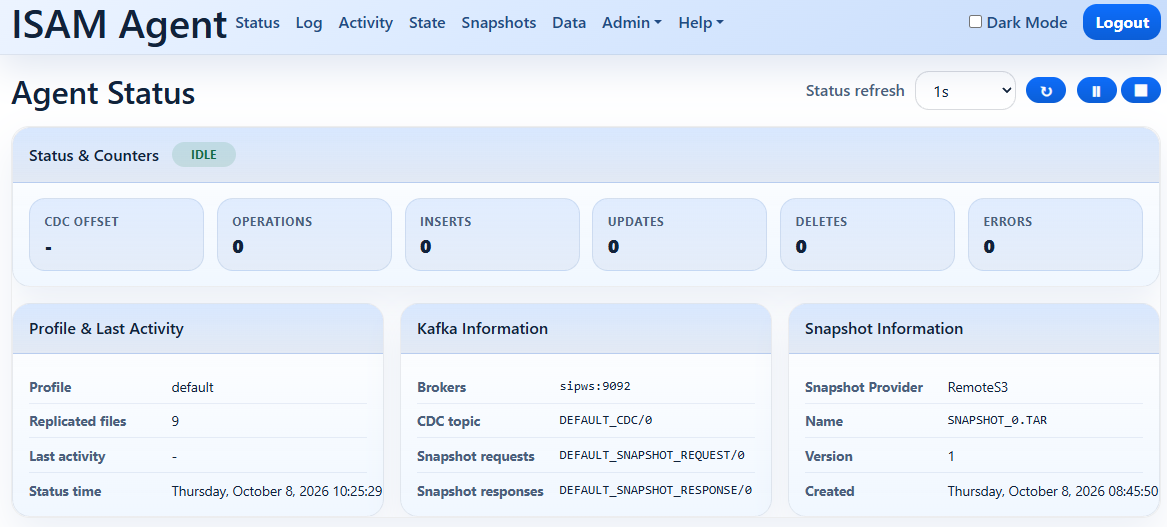This screenshot has height=527, width=1167.
Task: Open the State nav item
Action: pyautogui.click(x=427, y=23)
